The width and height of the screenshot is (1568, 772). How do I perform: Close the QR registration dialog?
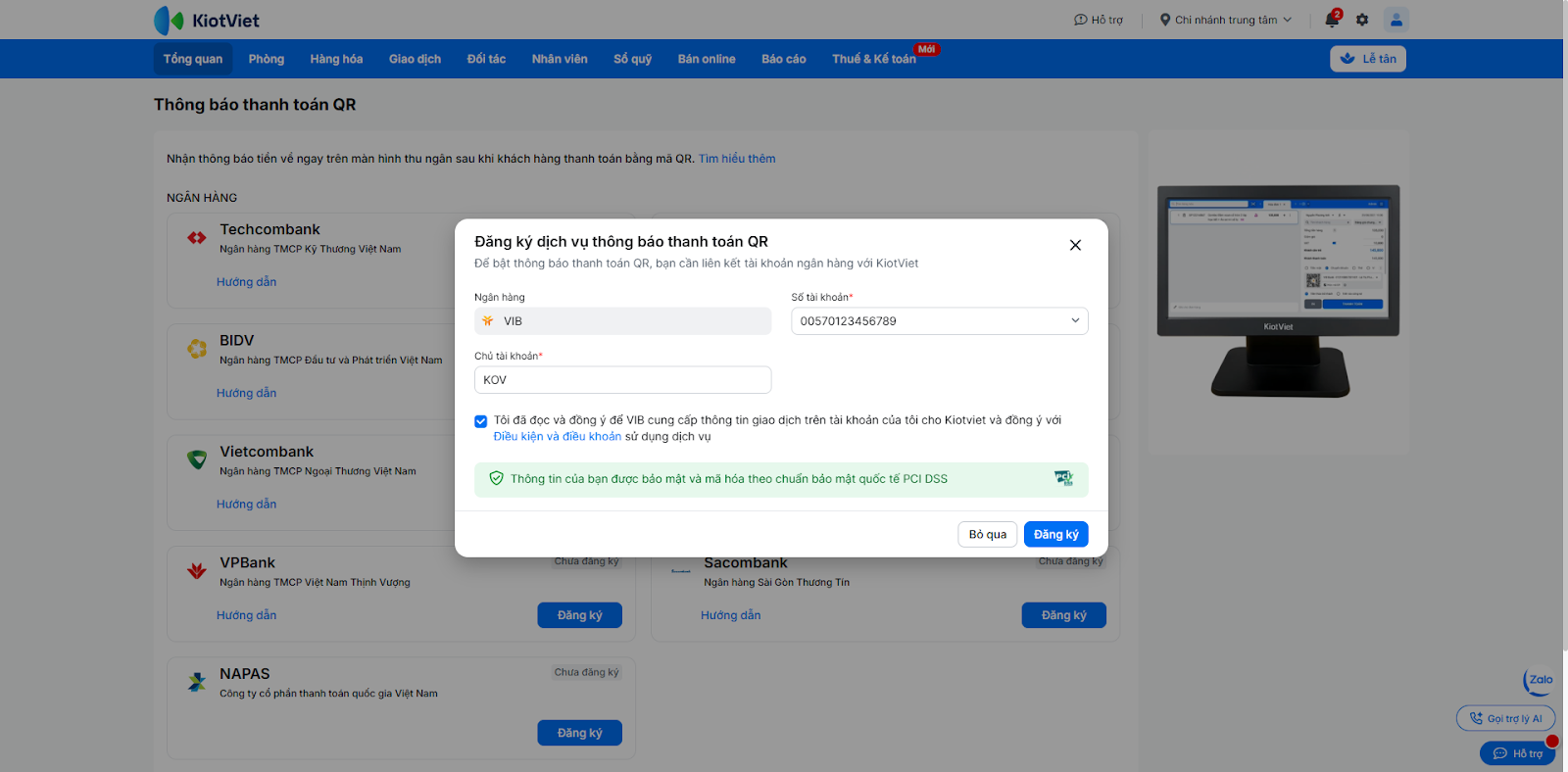click(x=1075, y=245)
